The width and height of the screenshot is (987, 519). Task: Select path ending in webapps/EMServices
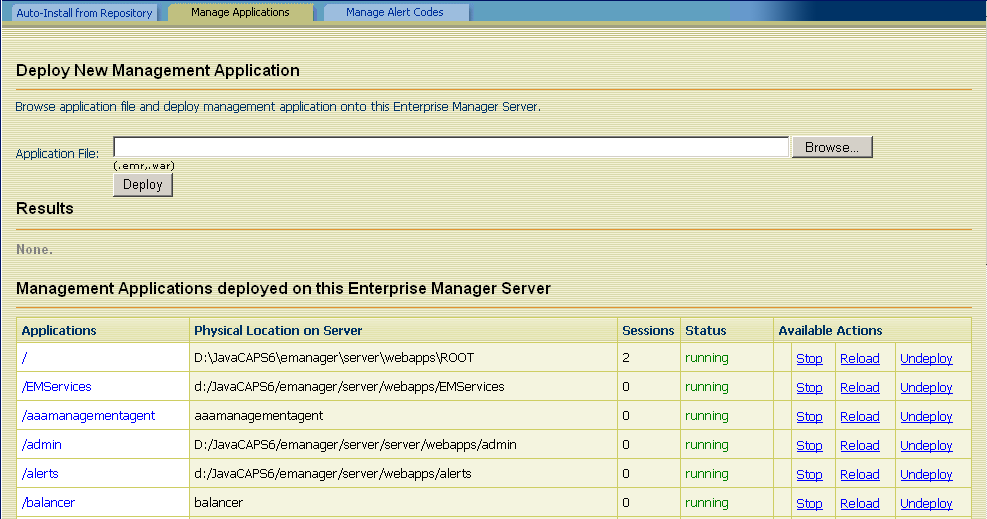click(x=349, y=387)
